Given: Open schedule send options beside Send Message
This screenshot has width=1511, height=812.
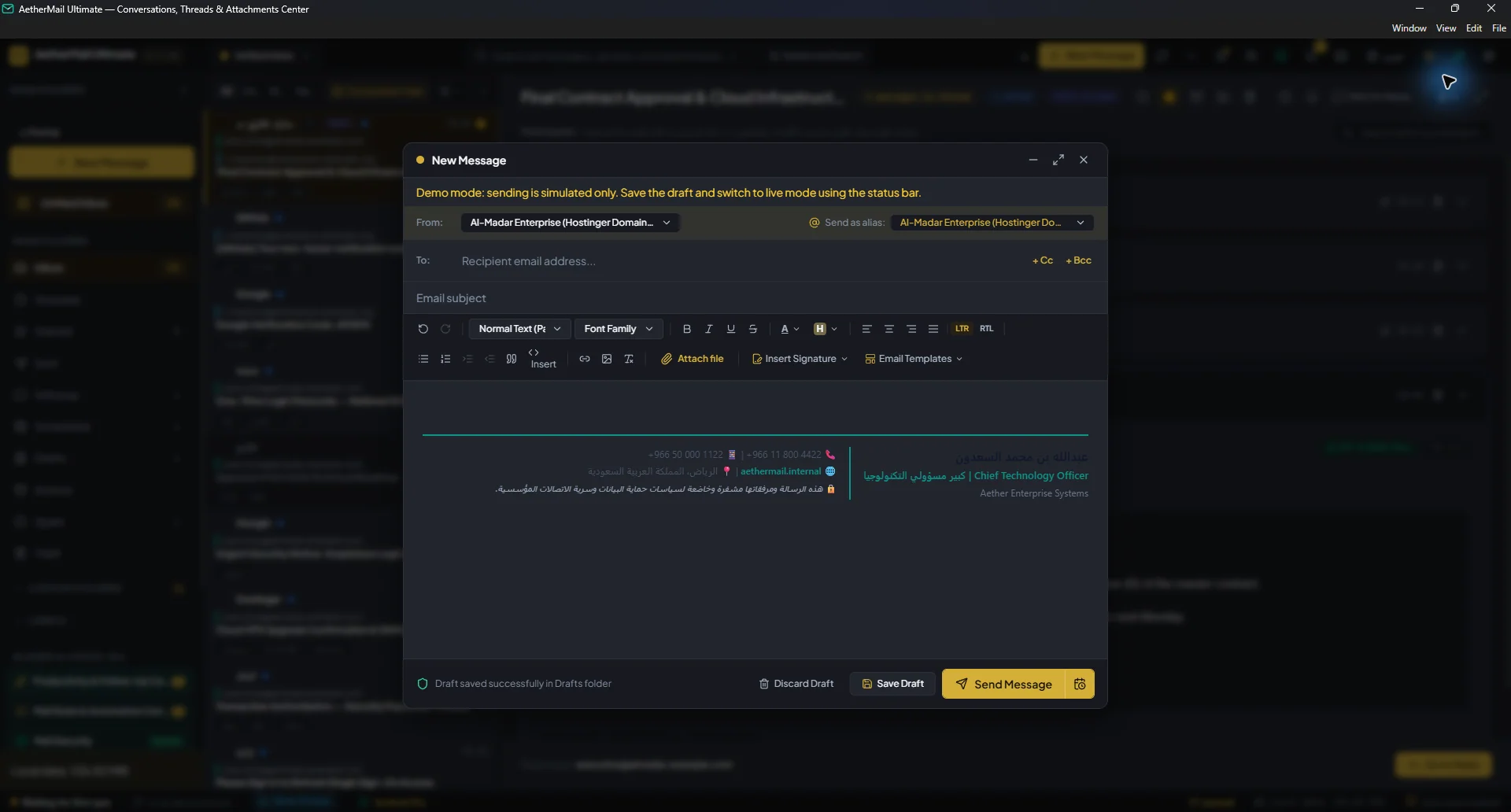Looking at the screenshot, I should pyautogui.click(x=1080, y=684).
